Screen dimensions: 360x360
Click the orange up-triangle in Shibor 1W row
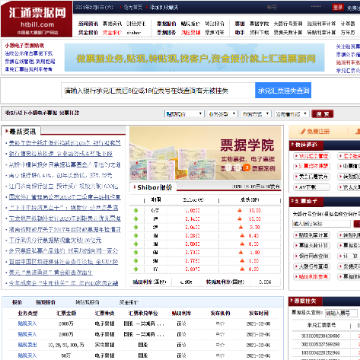[x=239, y=219]
